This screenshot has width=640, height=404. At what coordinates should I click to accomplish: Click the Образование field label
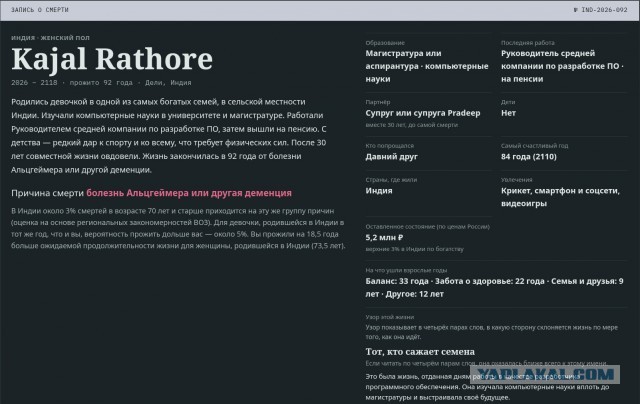[385, 43]
